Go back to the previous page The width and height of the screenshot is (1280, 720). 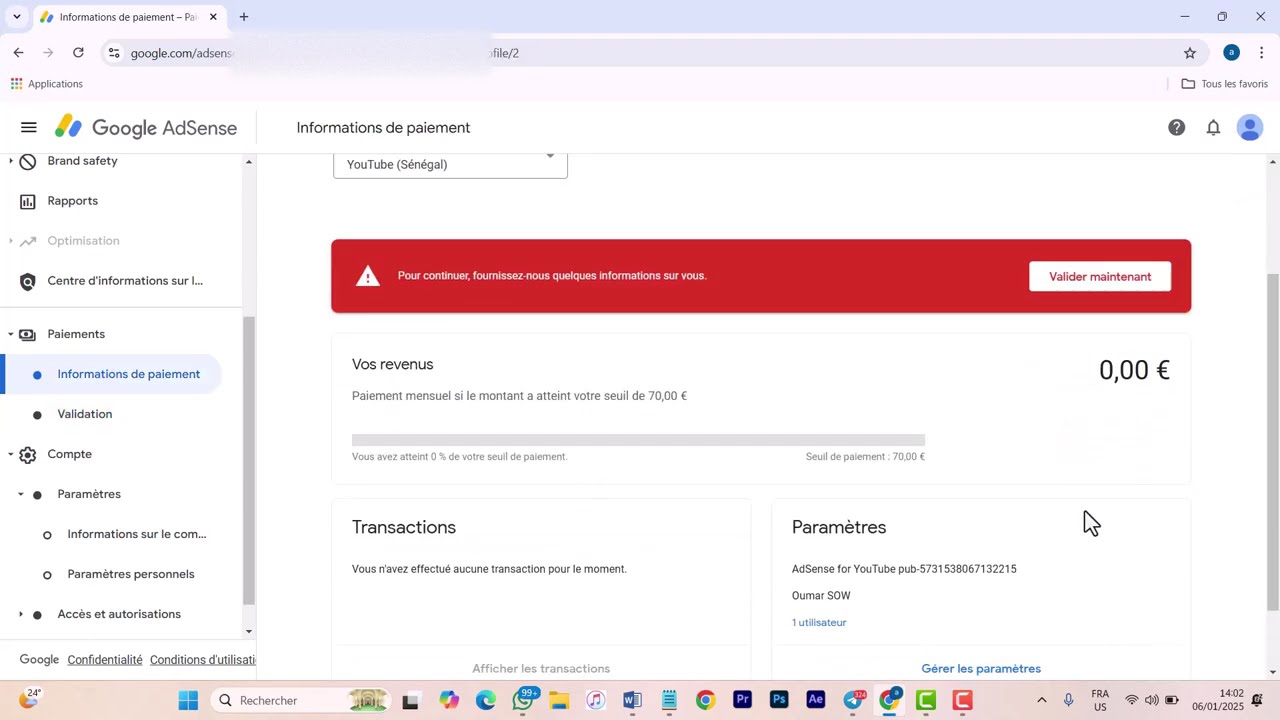tap(18, 53)
